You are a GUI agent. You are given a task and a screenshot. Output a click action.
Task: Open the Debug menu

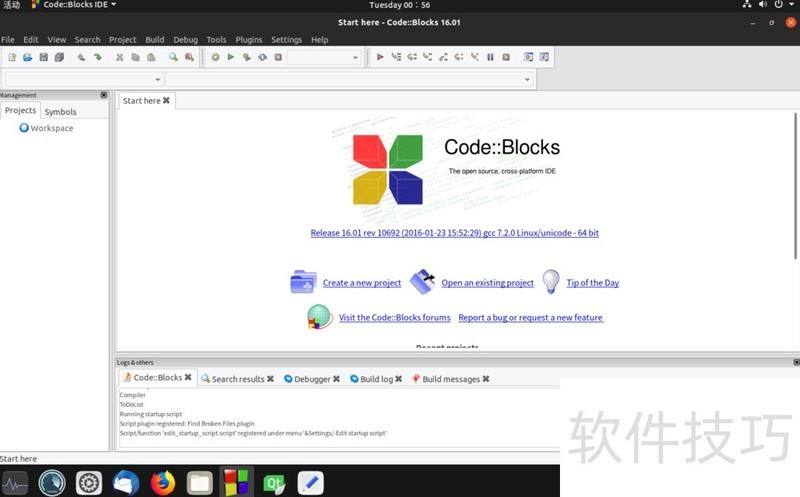pyautogui.click(x=185, y=40)
